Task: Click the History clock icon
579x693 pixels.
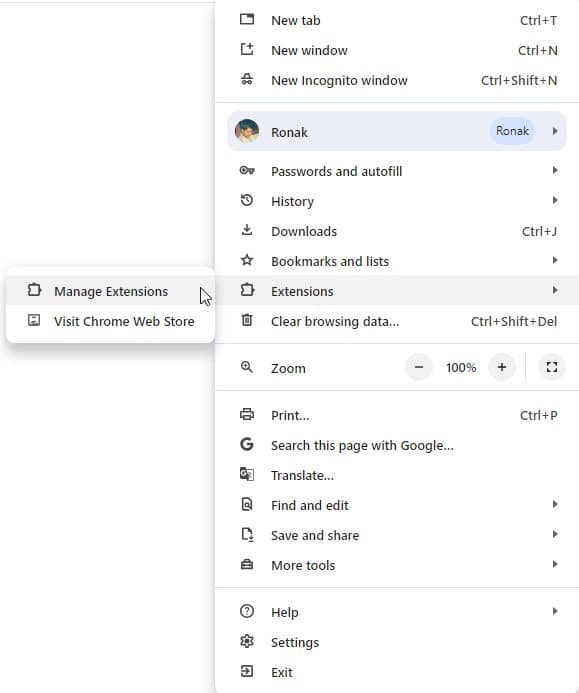Action: 247,200
